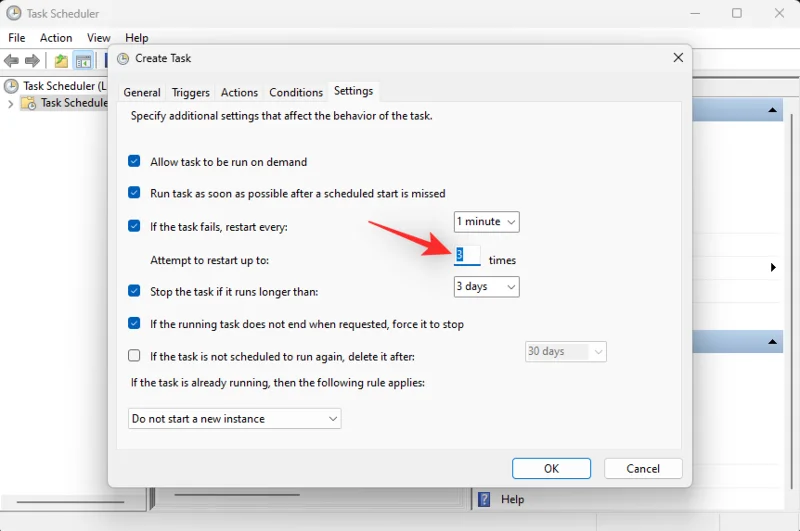
Task: Collapse the upper Actions pane section arrow
Action: tap(772, 110)
